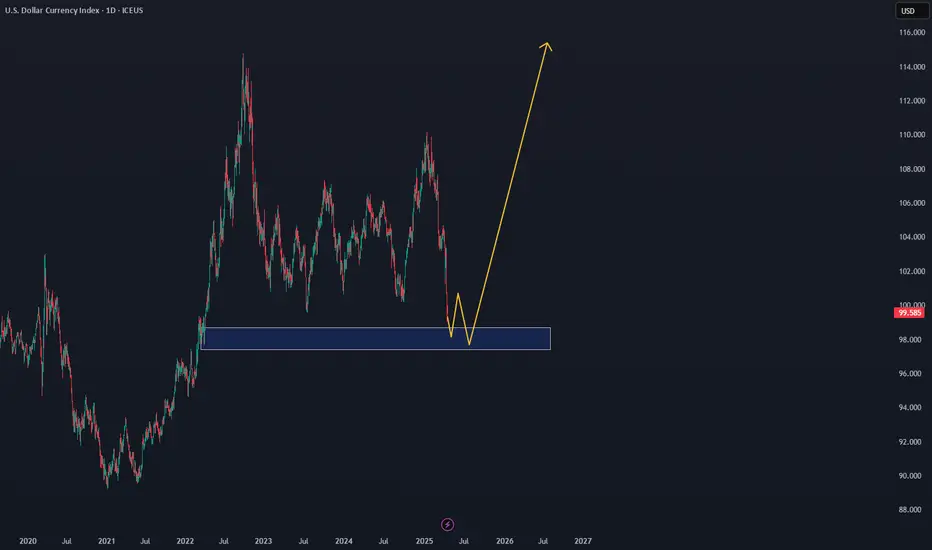Click the 108.000 price axis label
Screen dimensions: 932x550
click(x=912, y=169)
